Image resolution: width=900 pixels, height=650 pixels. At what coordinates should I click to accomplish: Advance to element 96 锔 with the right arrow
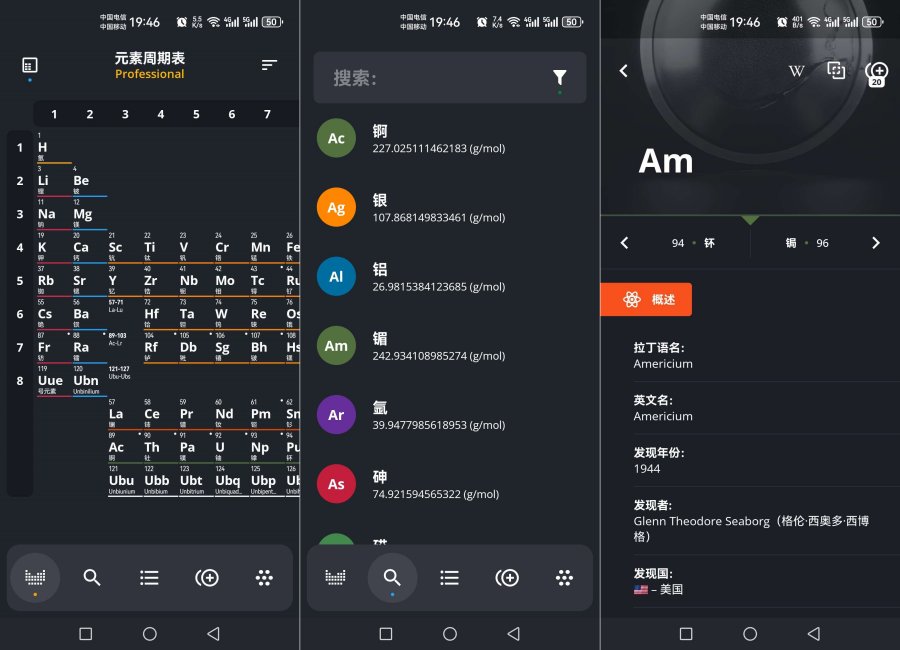pos(876,242)
